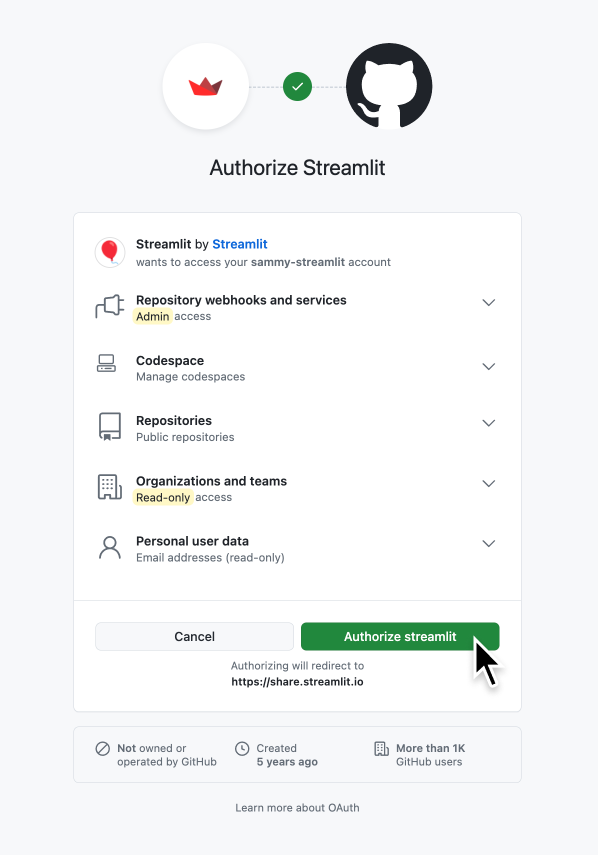598x855 pixels.
Task: Click the Repository webhooks megaphone icon
Action: (x=110, y=307)
